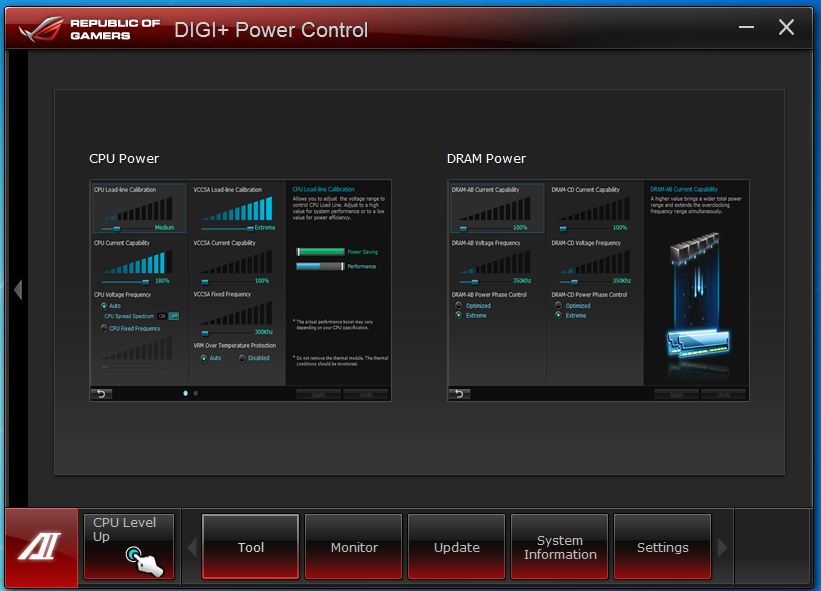Go to second CPU Power page dot
Image resolution: width=821 pixels, height=591 pixels.
(x=196, y=393)
